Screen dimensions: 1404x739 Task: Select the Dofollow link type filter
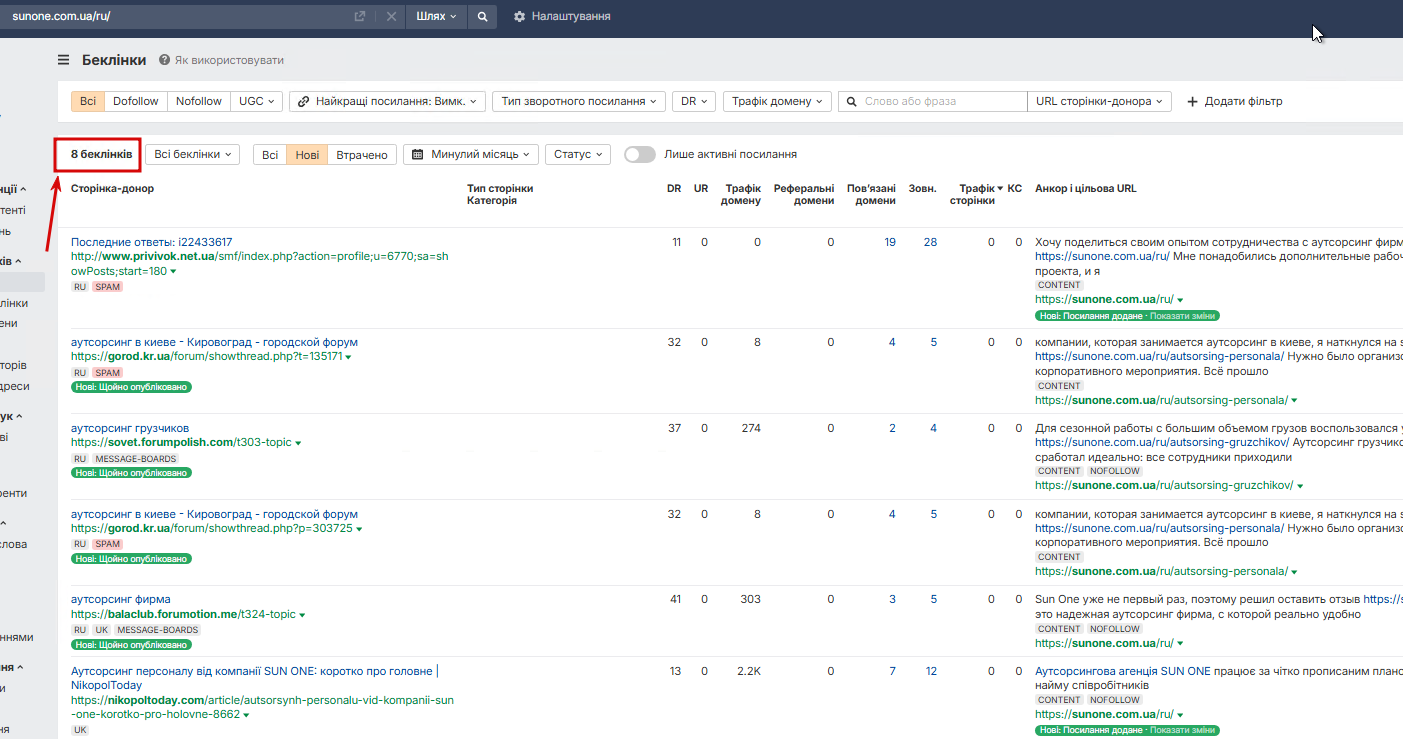135,101
